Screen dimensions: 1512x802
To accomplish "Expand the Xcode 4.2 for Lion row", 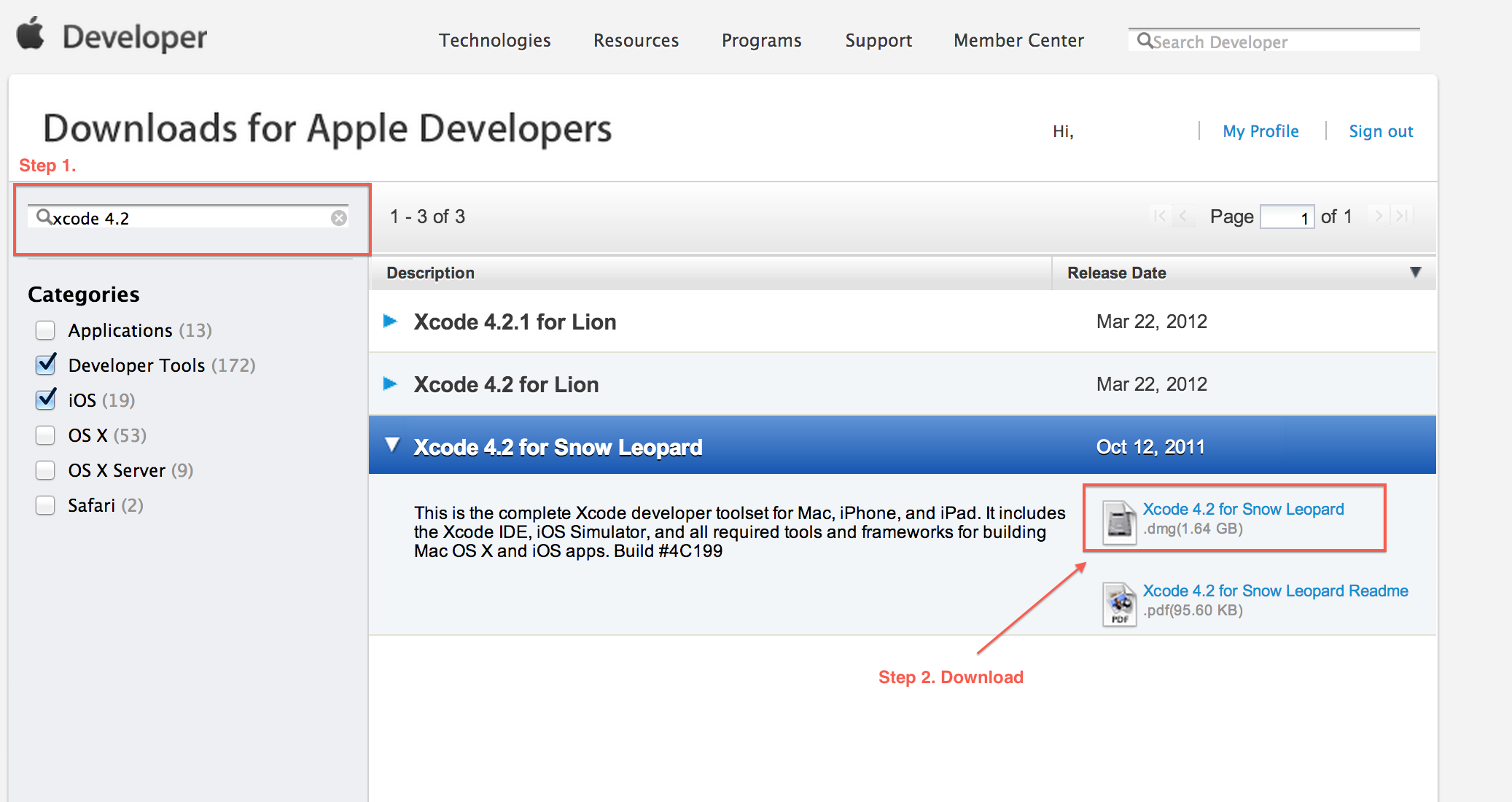I will click(x=390, y=384).
